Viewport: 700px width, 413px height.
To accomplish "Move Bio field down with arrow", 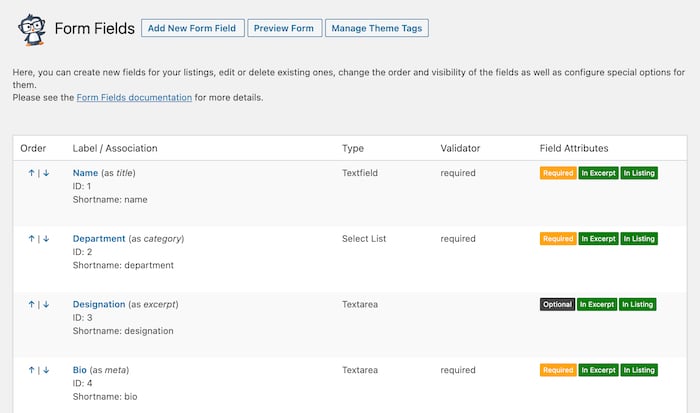I will tap(46, 370).
